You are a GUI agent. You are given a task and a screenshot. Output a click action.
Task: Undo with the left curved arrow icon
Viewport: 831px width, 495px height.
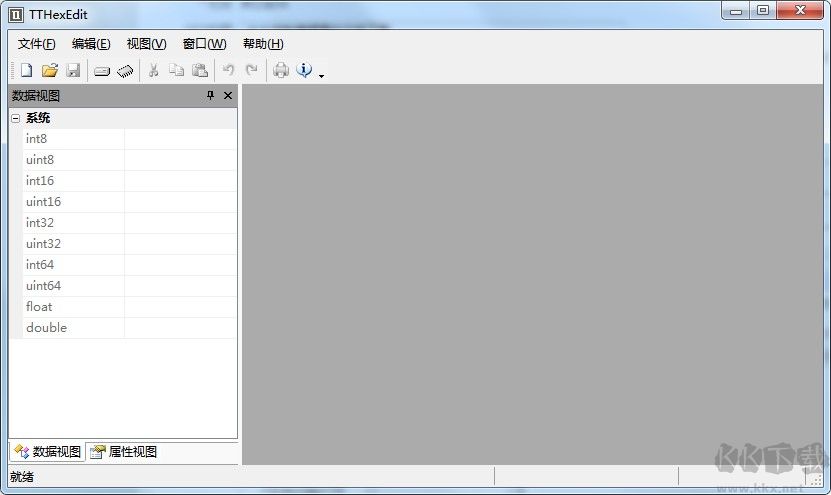tap(228, 70)
